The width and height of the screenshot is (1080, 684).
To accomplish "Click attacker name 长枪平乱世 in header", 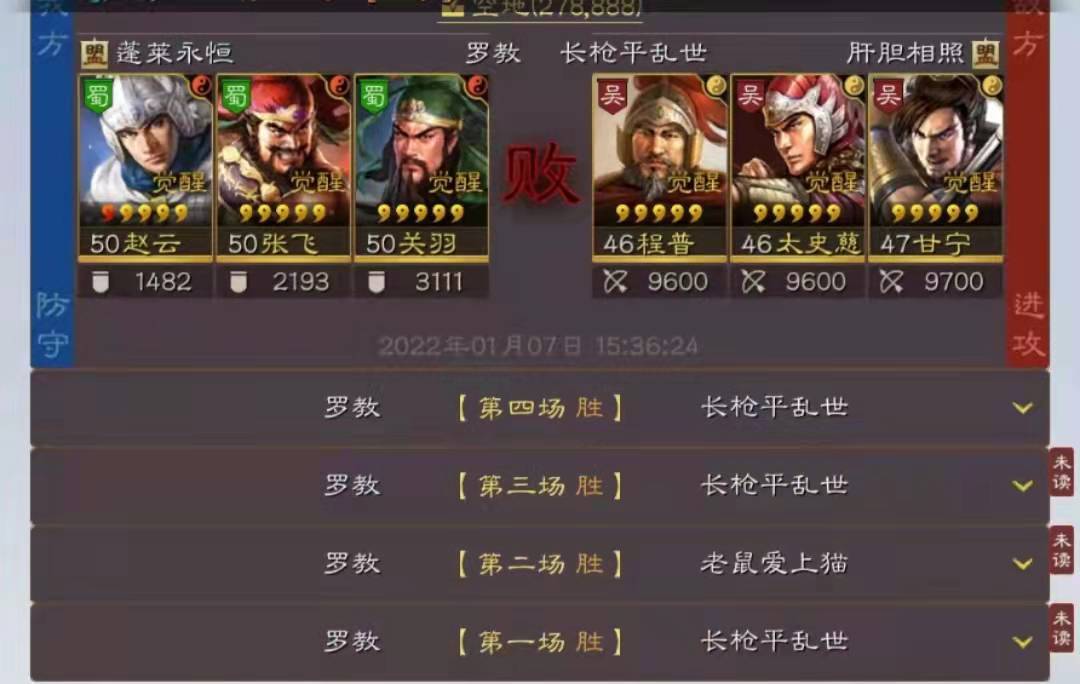I will pos(633,53).
